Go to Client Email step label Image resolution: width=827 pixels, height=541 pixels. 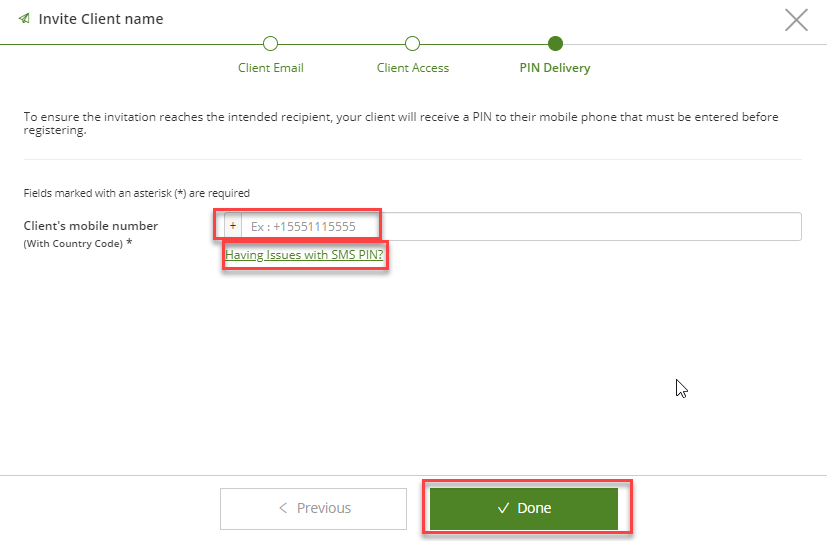[271, 68]
